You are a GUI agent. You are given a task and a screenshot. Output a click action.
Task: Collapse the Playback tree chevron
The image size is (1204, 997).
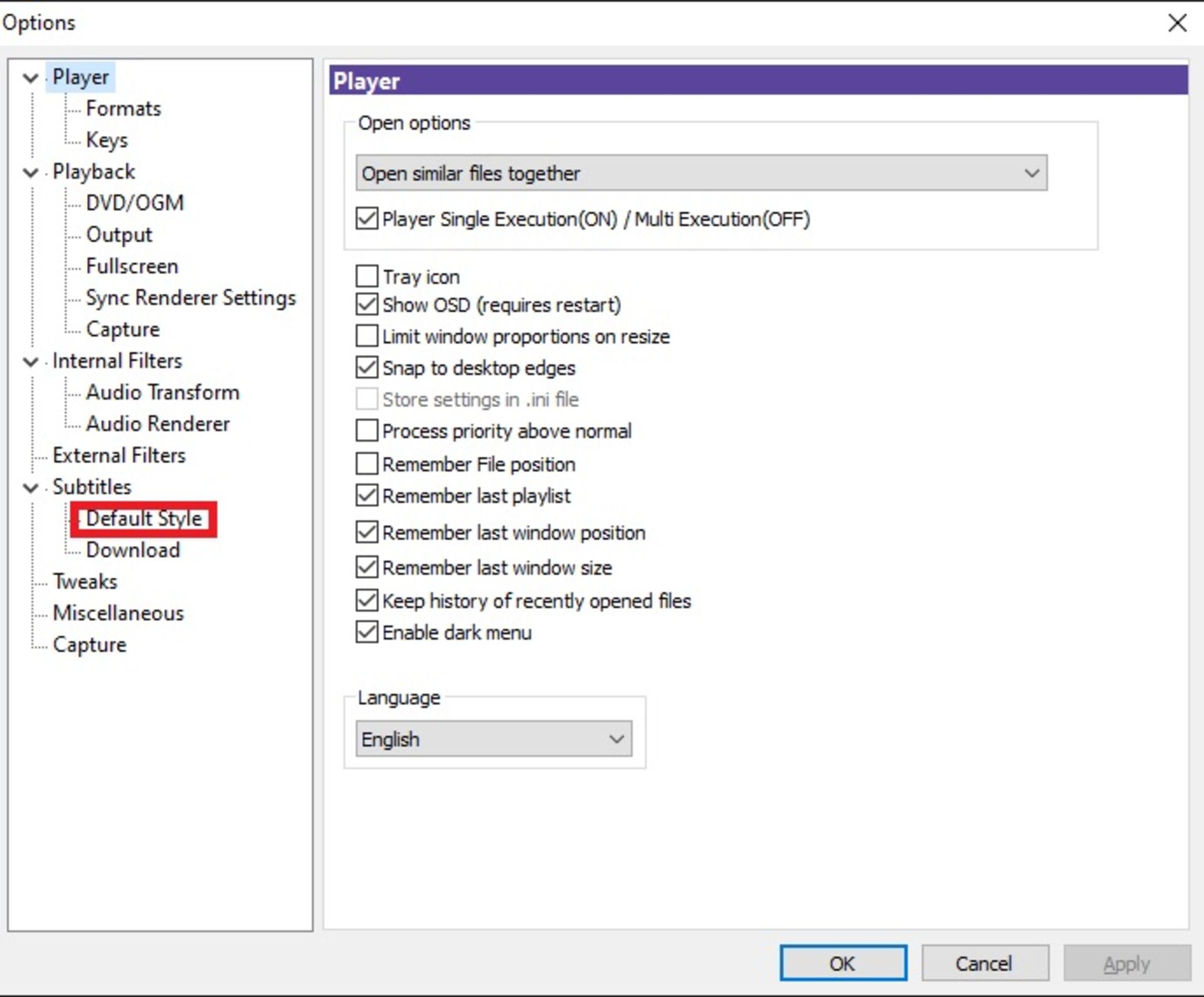(30, 172)
